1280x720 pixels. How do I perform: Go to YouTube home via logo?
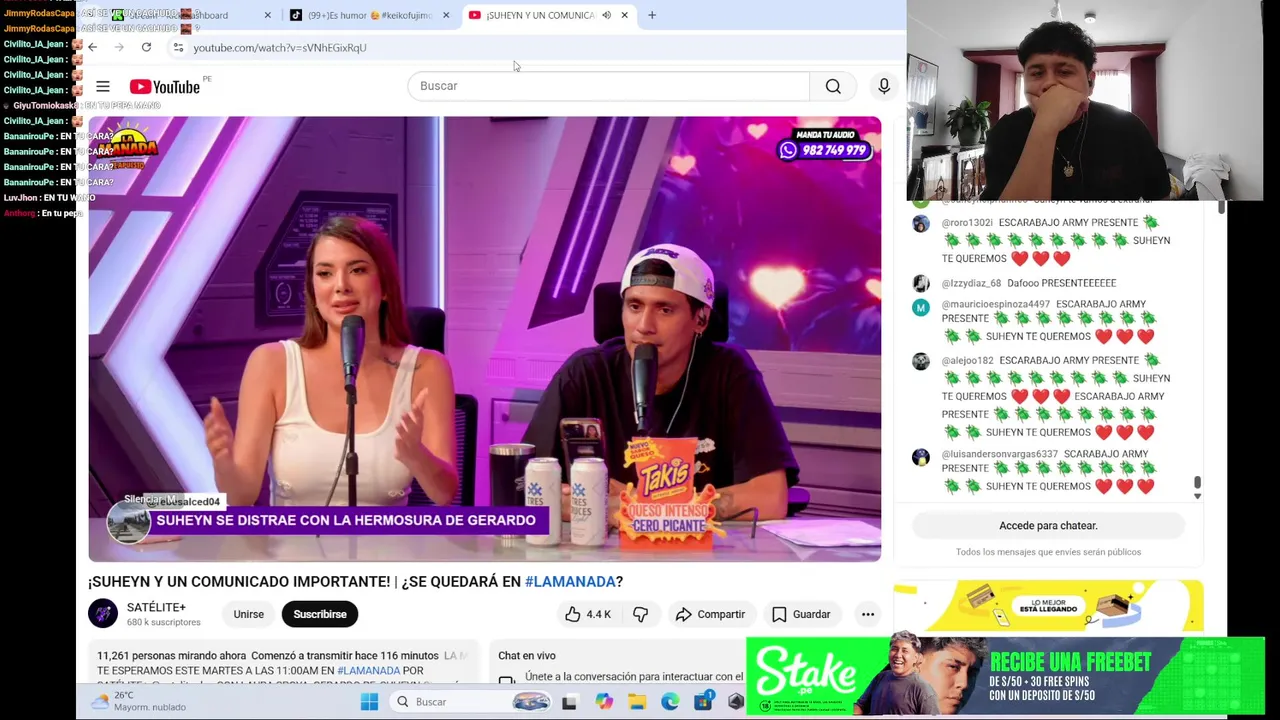click(164, 87)
